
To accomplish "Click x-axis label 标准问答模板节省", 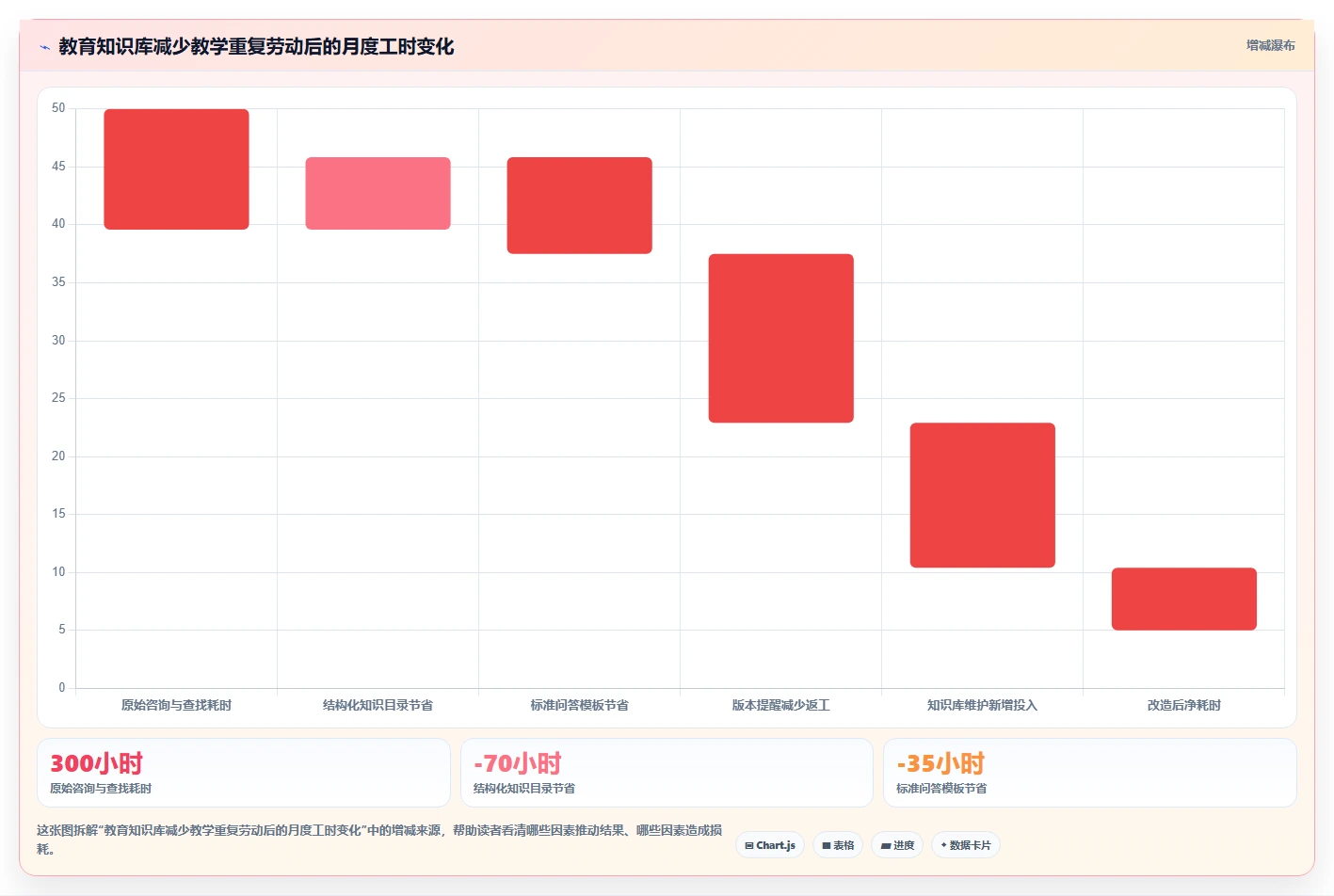I will pos(579,705).
